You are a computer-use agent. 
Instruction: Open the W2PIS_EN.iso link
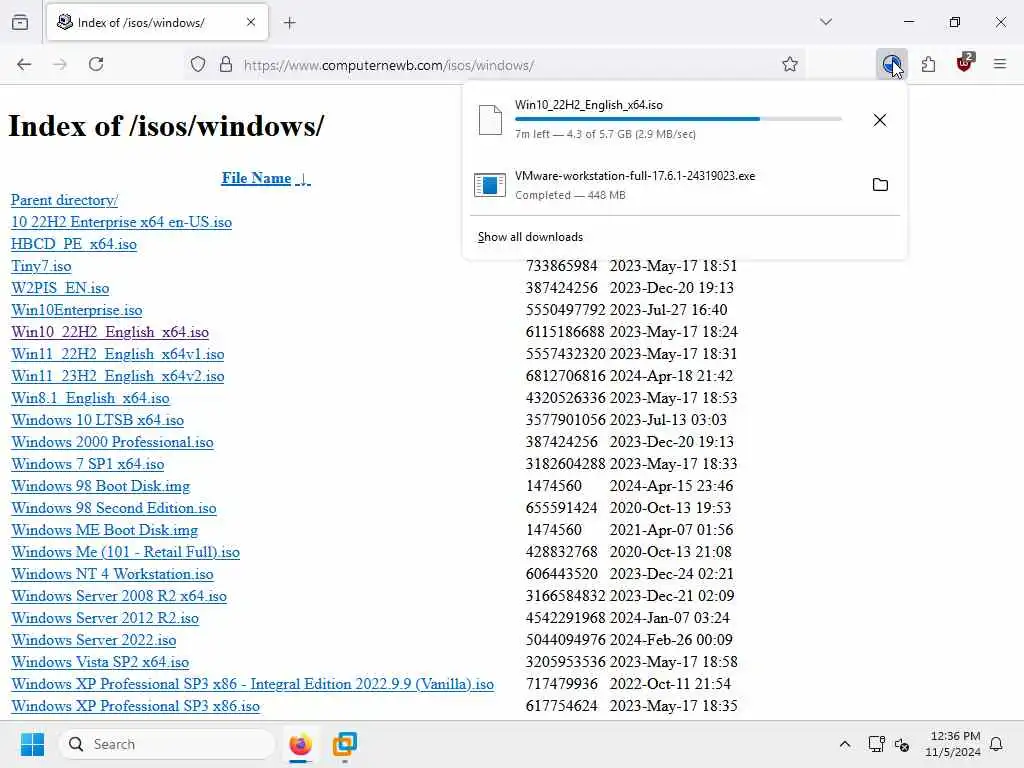pyautogui.click(x=60, y=288)
